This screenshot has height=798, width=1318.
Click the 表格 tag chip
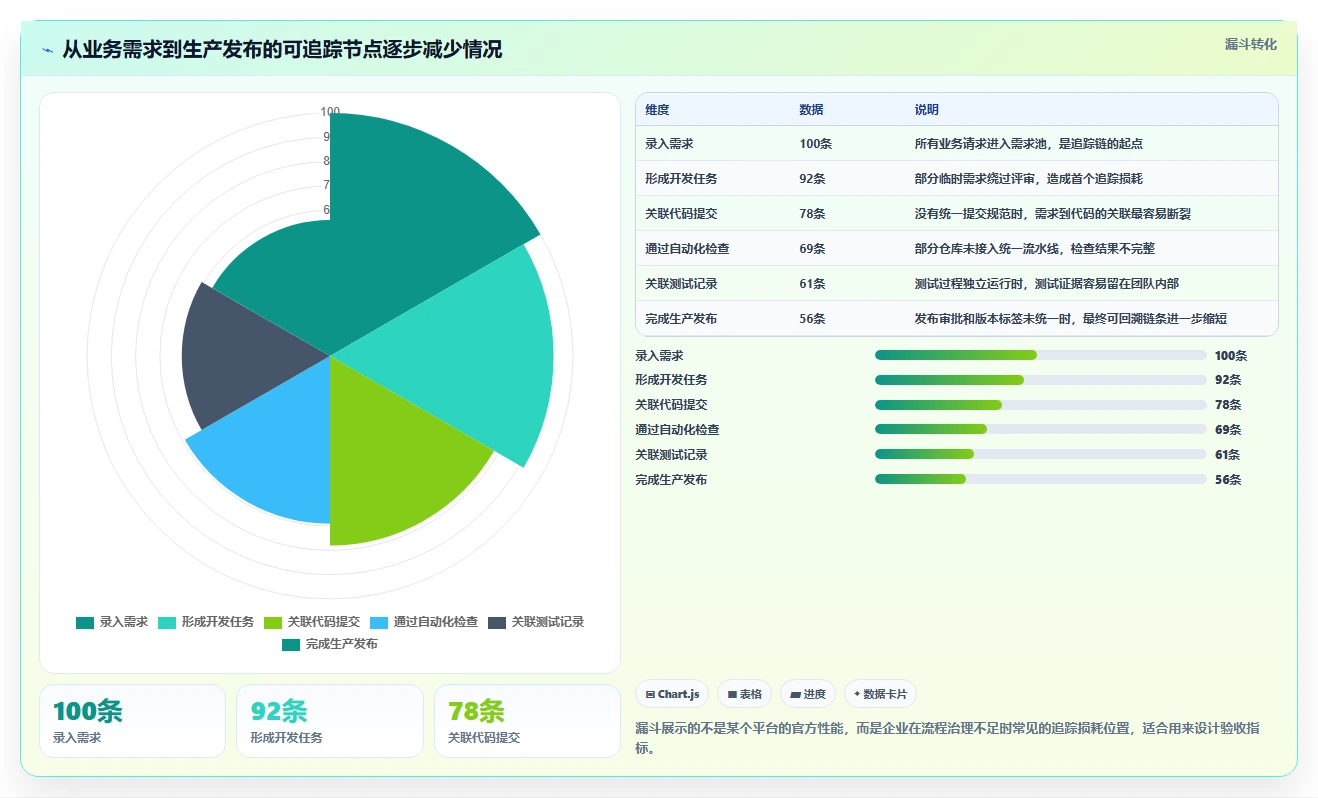click(x=744, y=694)
